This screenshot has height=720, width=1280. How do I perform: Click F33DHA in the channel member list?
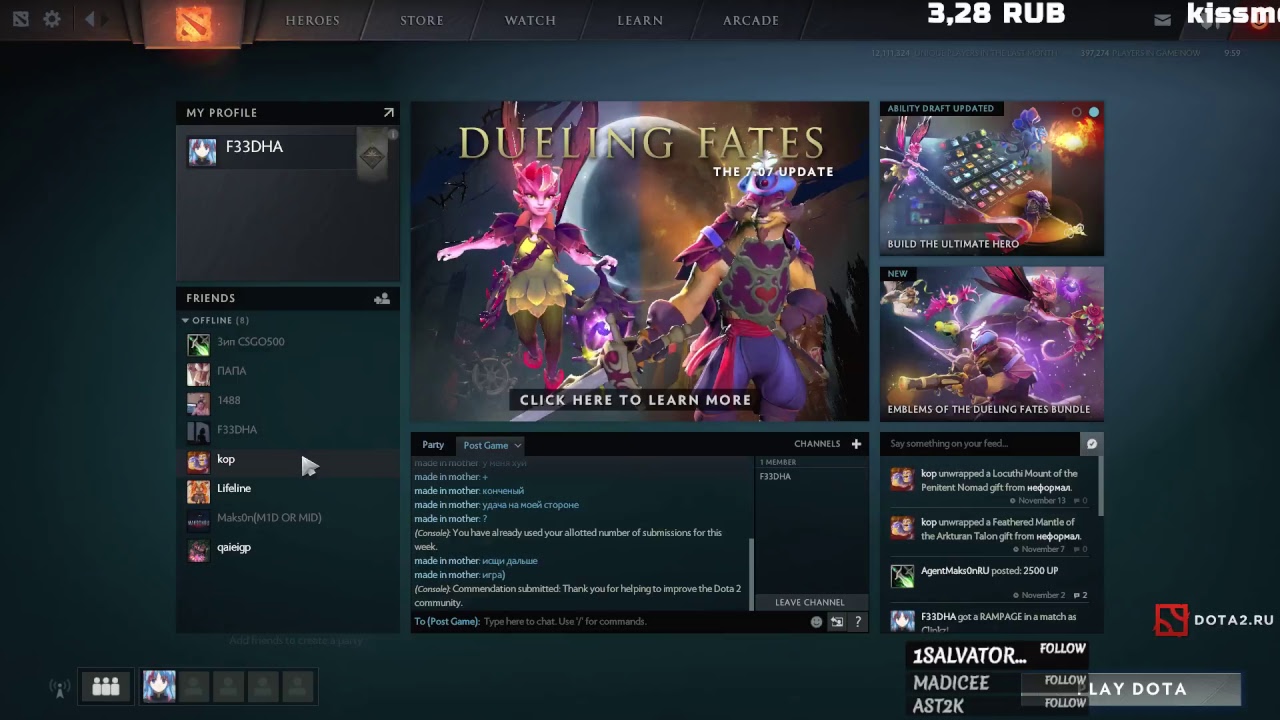[775, 477]
